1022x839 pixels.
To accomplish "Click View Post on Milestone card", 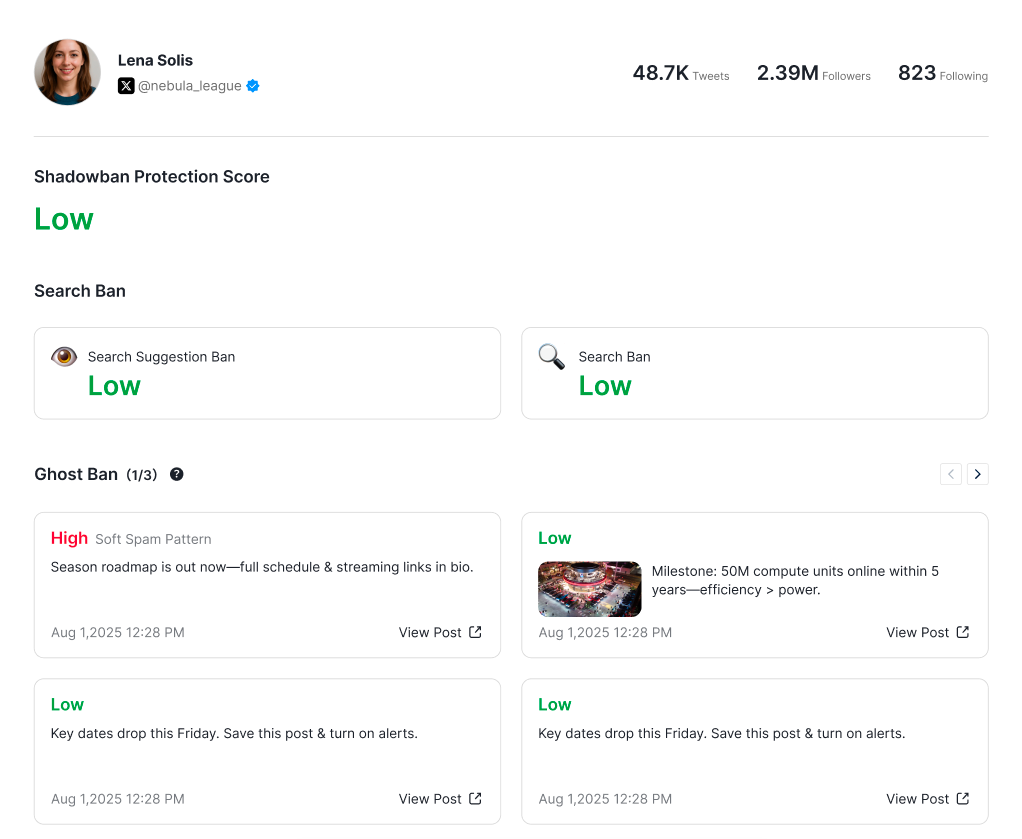I will 917,632.
